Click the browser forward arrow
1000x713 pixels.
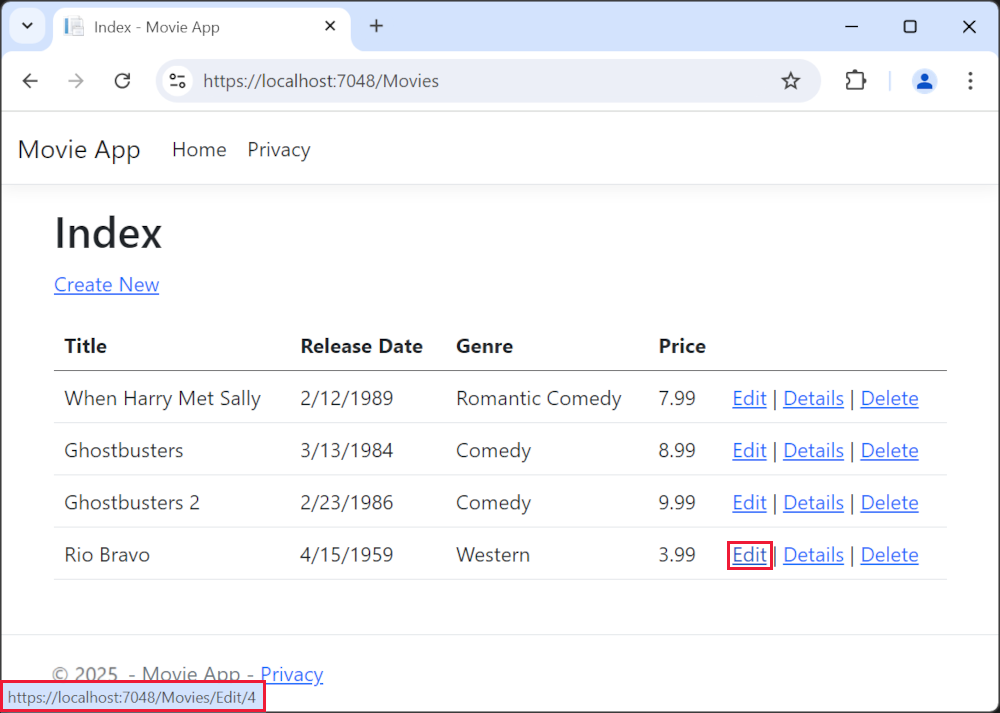[x=76, y=81]
